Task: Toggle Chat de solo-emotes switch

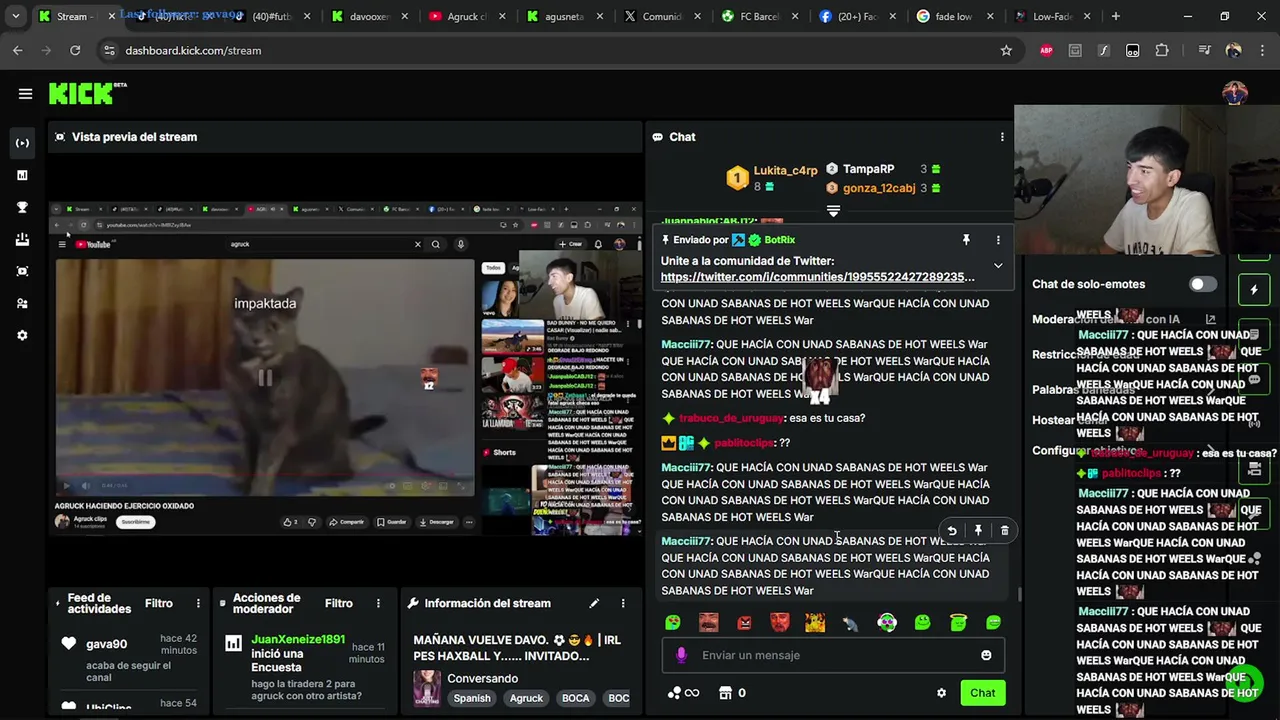Action: click(1201, 284)
